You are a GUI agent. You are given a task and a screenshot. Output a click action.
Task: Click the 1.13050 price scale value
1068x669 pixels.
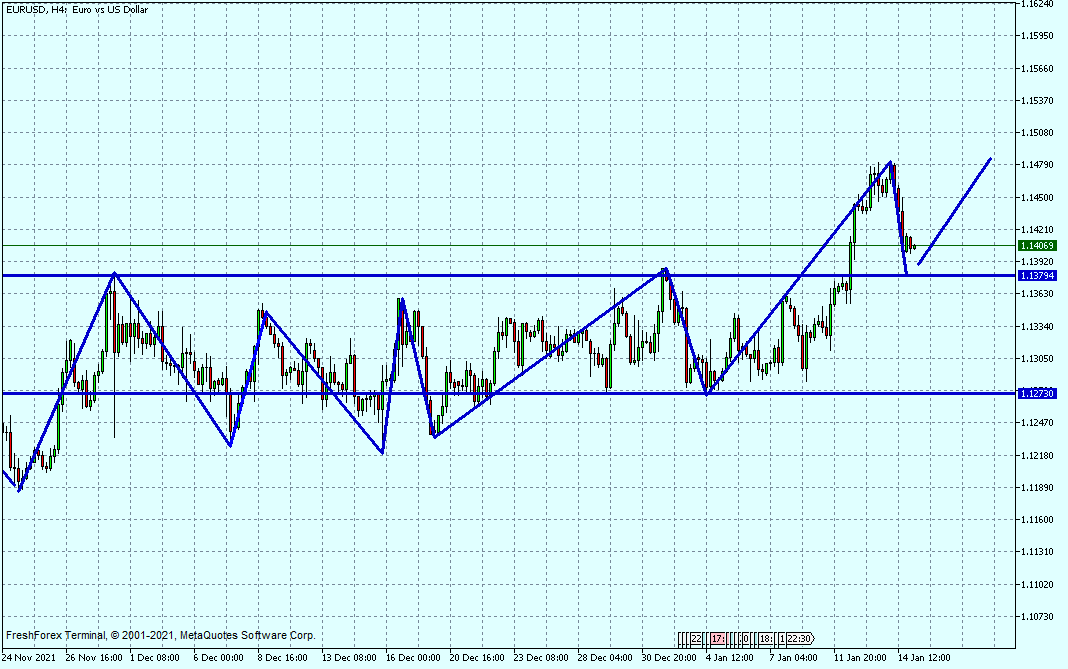point(1036,358)
